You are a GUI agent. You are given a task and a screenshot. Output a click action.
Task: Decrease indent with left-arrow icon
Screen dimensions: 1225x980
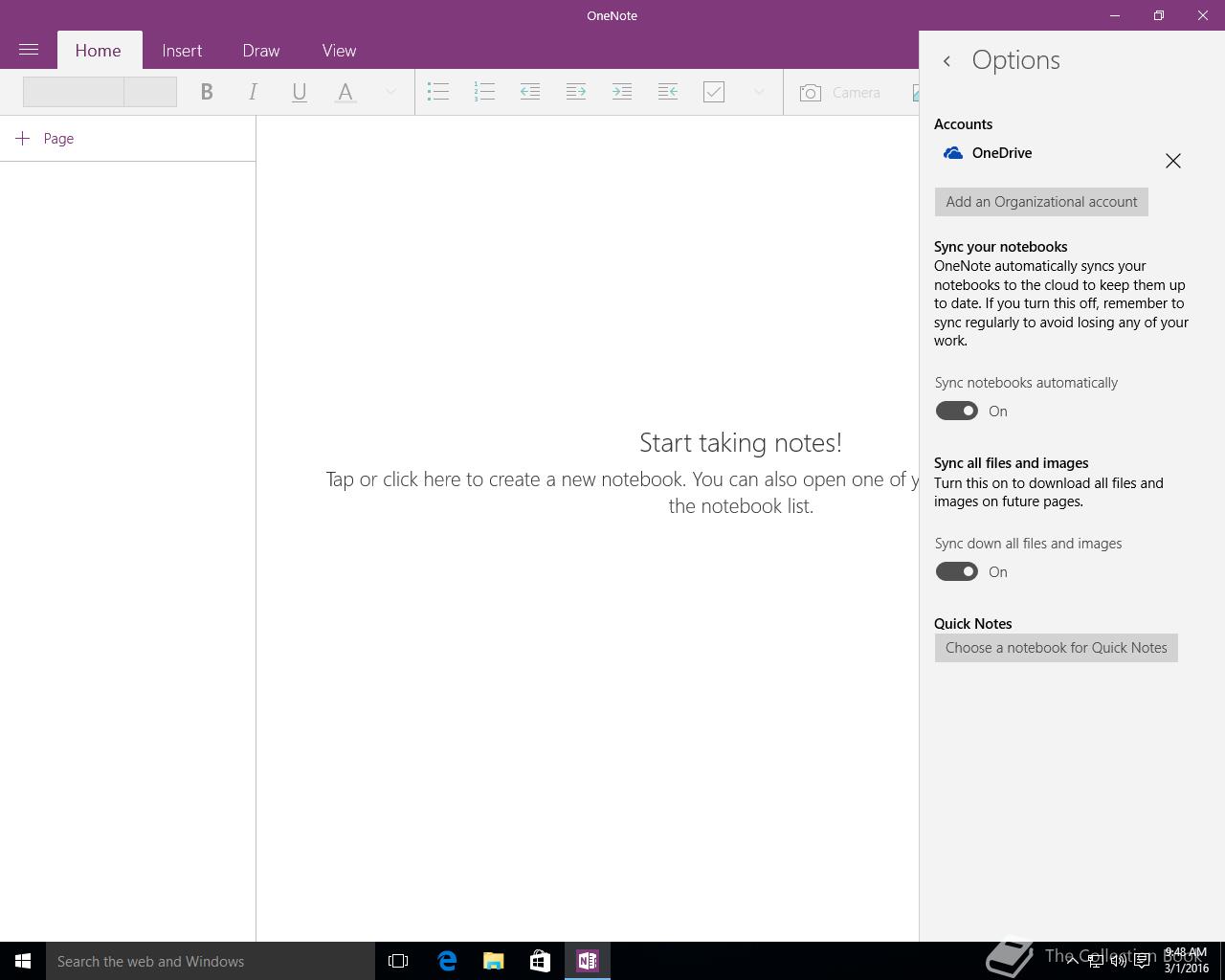click(530, 92)
